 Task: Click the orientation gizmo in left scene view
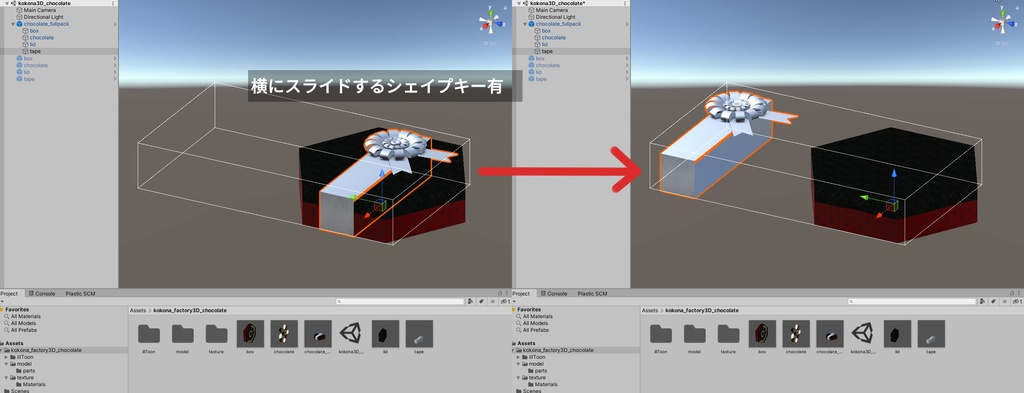[492, 24]
